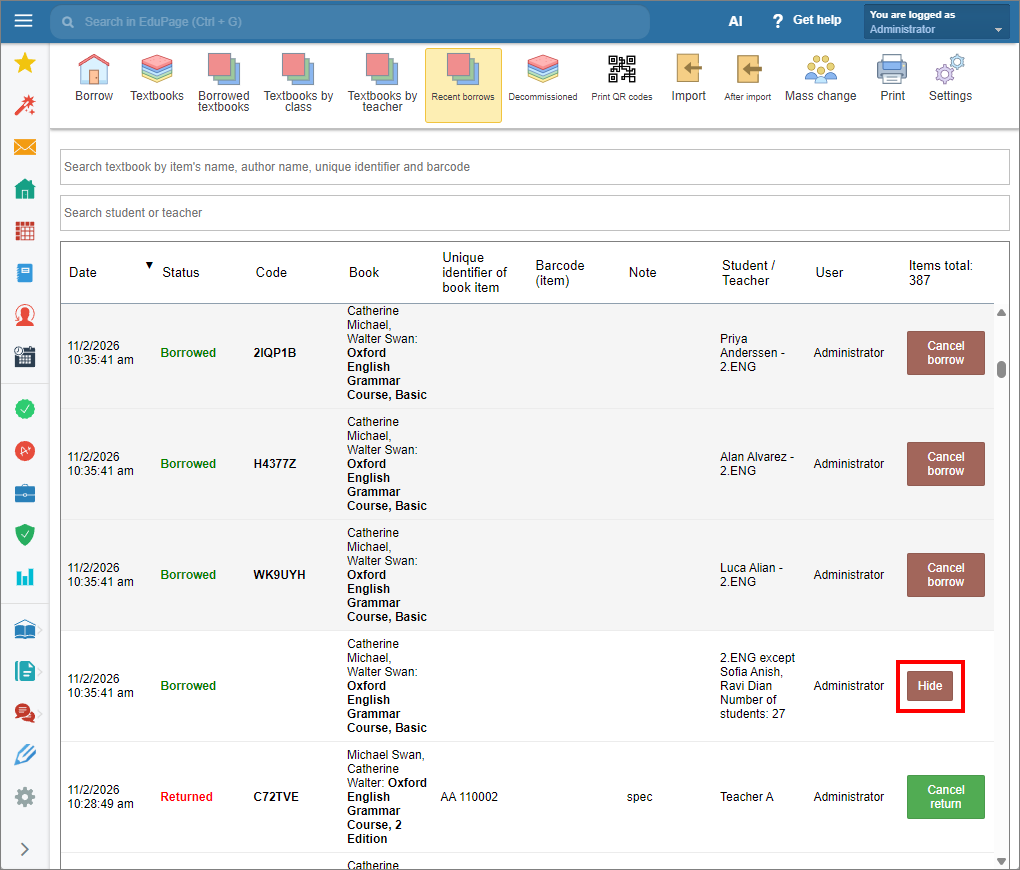This screenshot has height=870, width=1020.
Task: Click Cancel return for Teacher A
Action: [945, 796]
